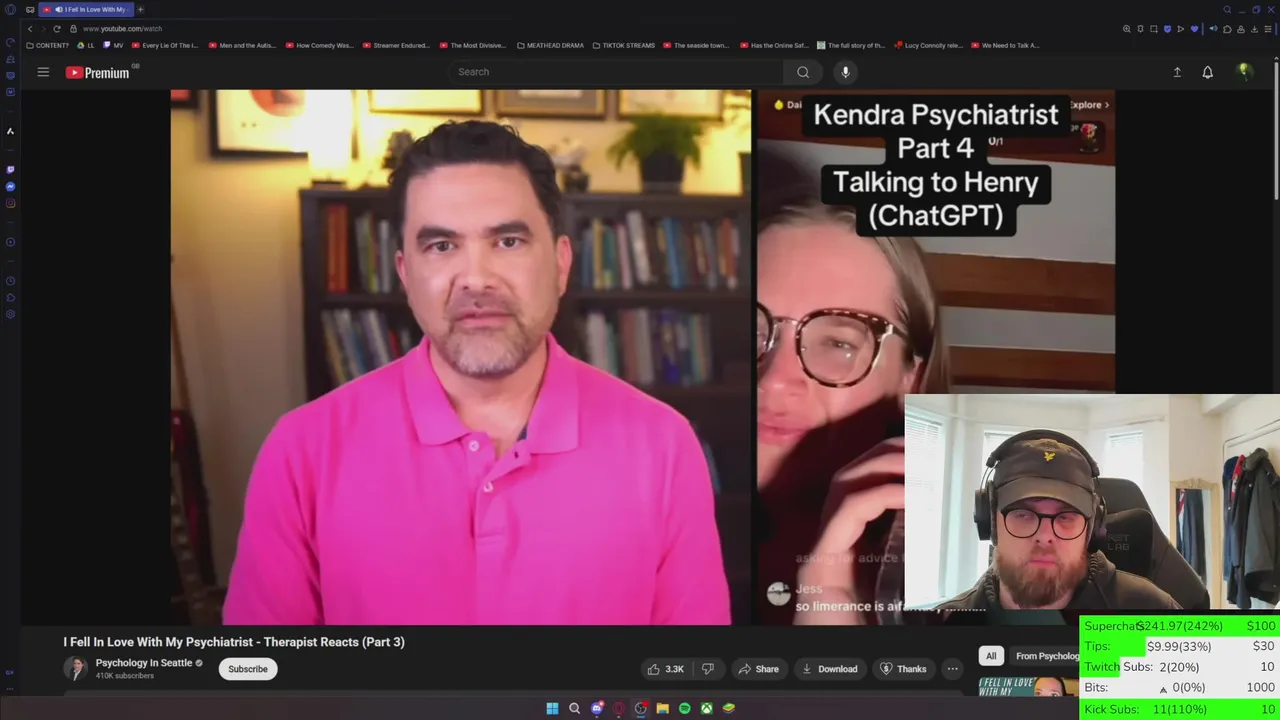Open the The seaside town... bookmark
1280x720 pixels.
tap(697, 45)
